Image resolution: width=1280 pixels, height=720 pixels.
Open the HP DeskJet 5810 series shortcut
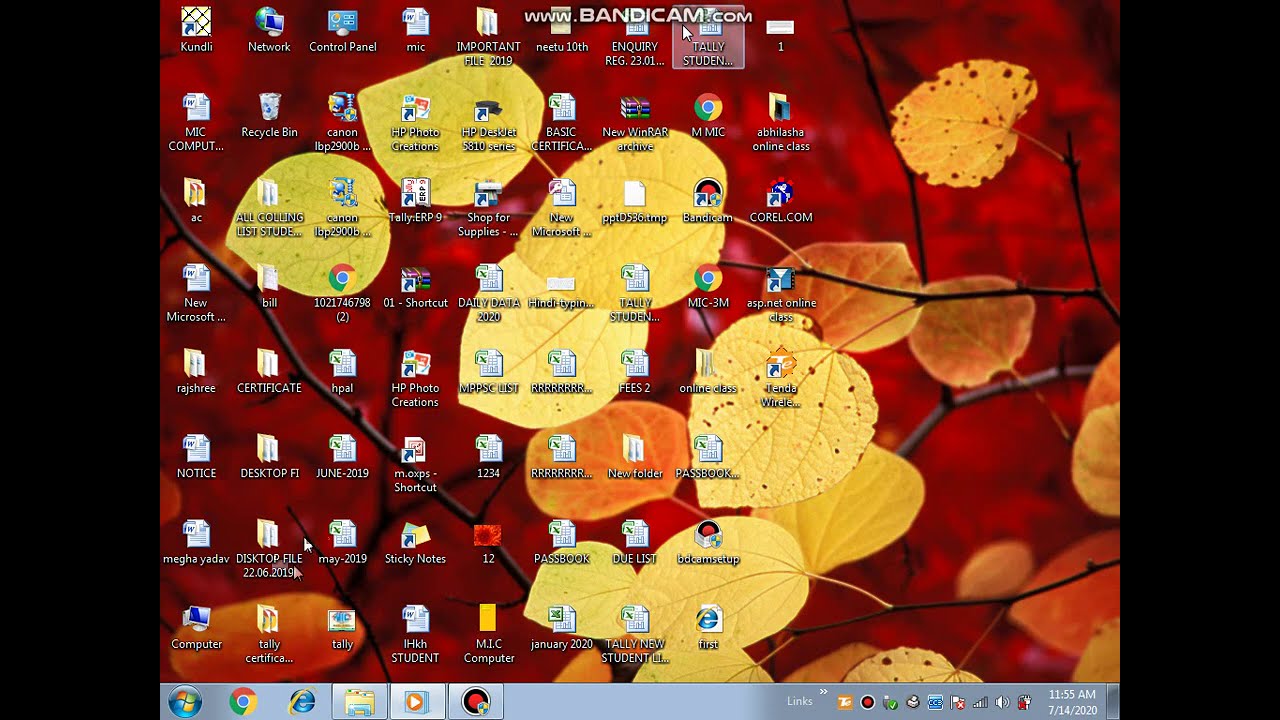(x=488, y=122)
